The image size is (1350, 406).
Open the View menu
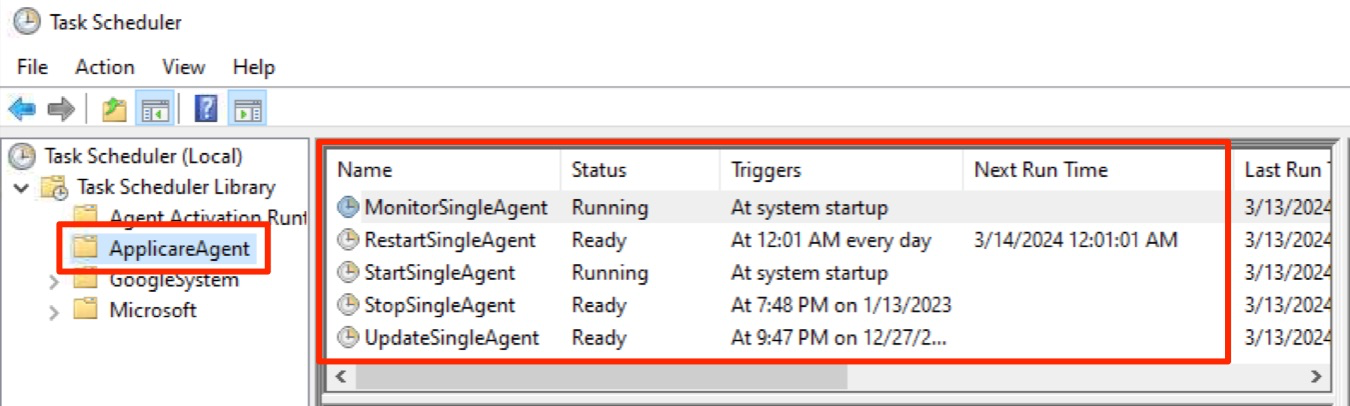pyautogui.click(x=184, y=67)
